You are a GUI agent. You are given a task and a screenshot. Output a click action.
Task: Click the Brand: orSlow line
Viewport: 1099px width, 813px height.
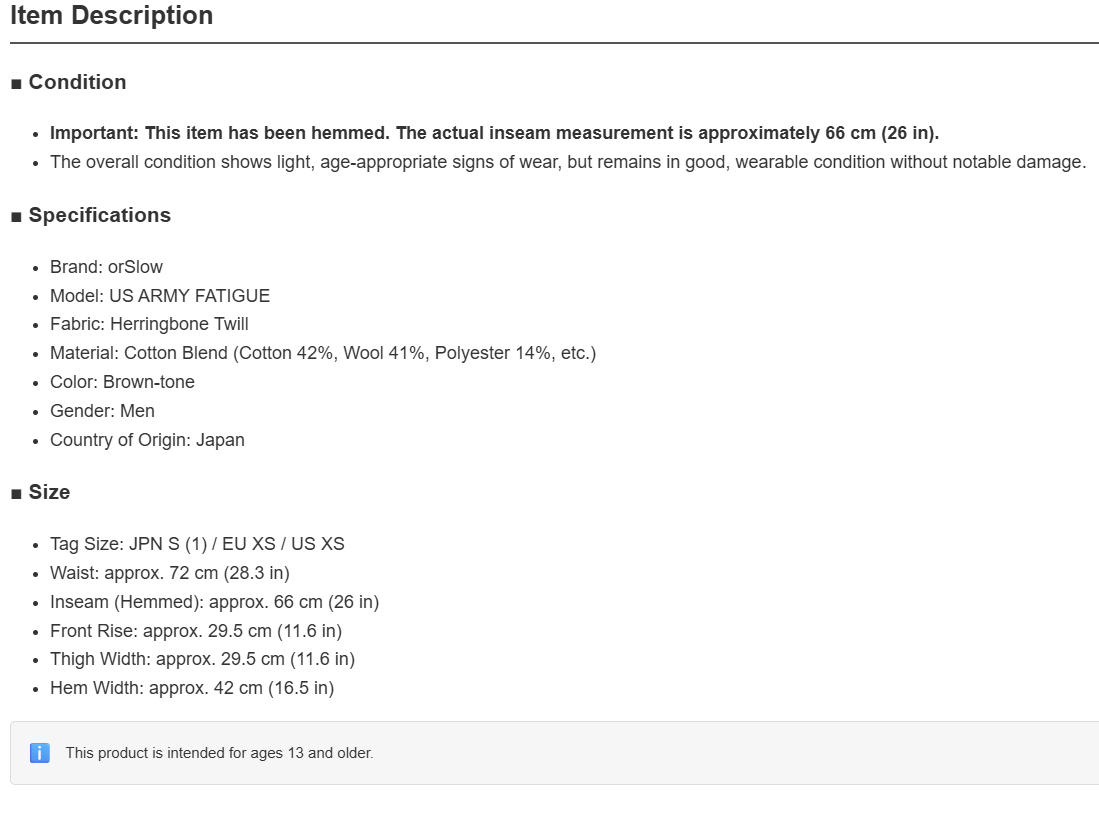point(106,267)
